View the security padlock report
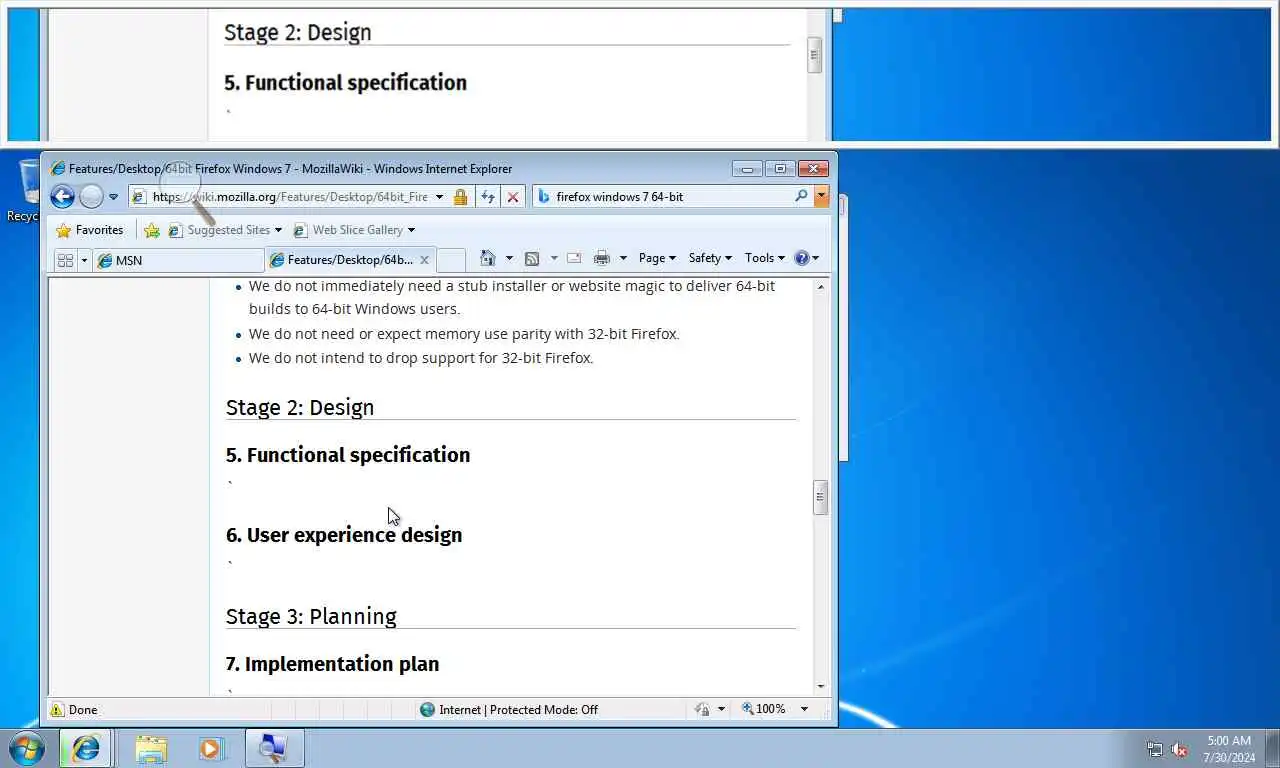 coord(460,197)
